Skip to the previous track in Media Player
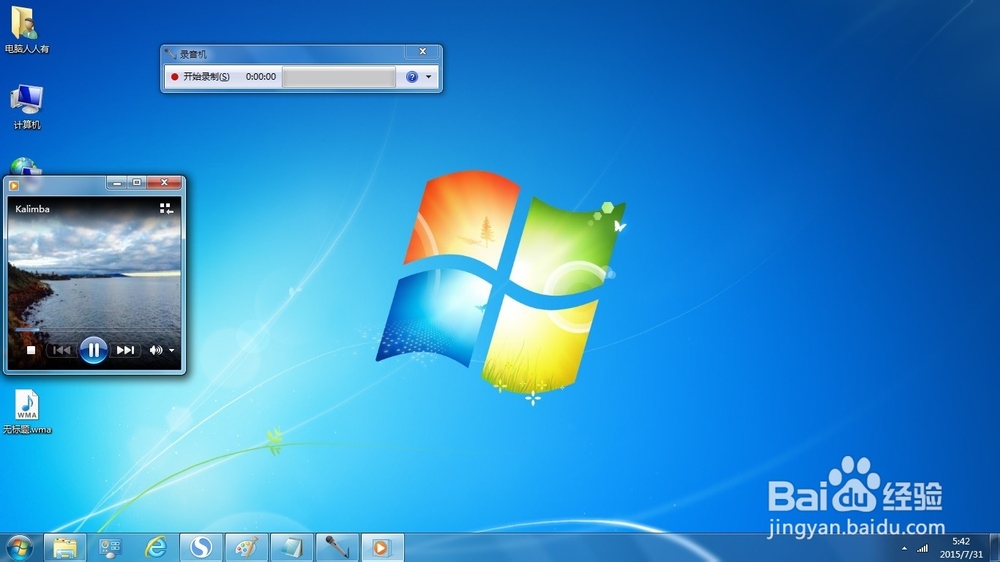 tap(62, 350)
